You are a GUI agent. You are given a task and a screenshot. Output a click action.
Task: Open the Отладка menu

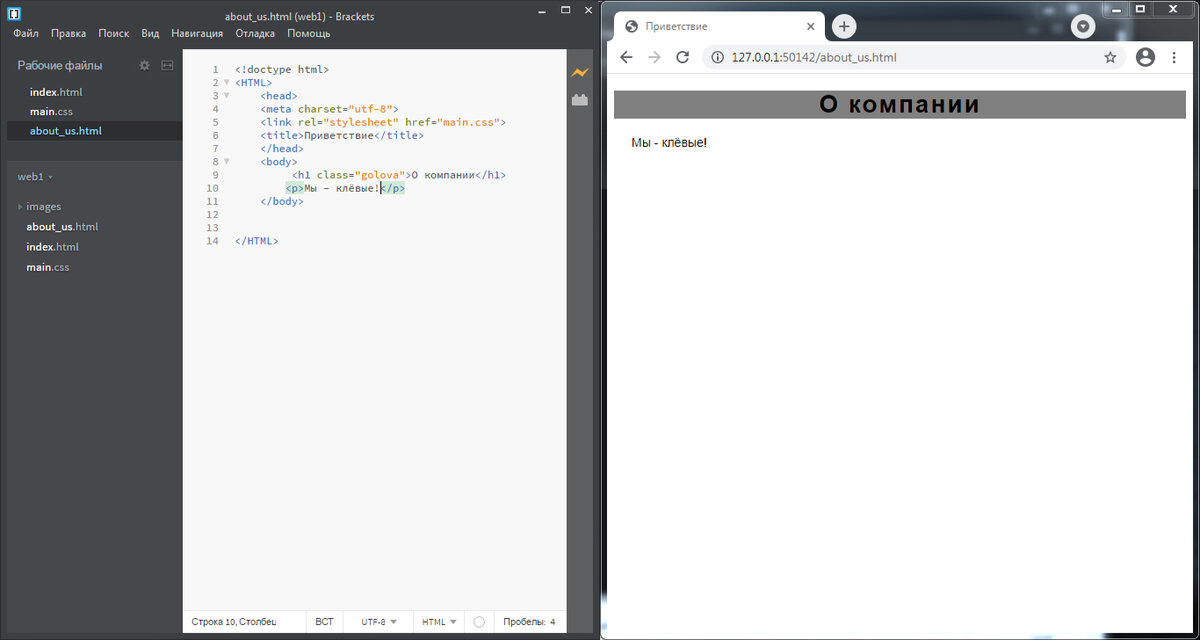pyautogui.click(x=255, y=33)
